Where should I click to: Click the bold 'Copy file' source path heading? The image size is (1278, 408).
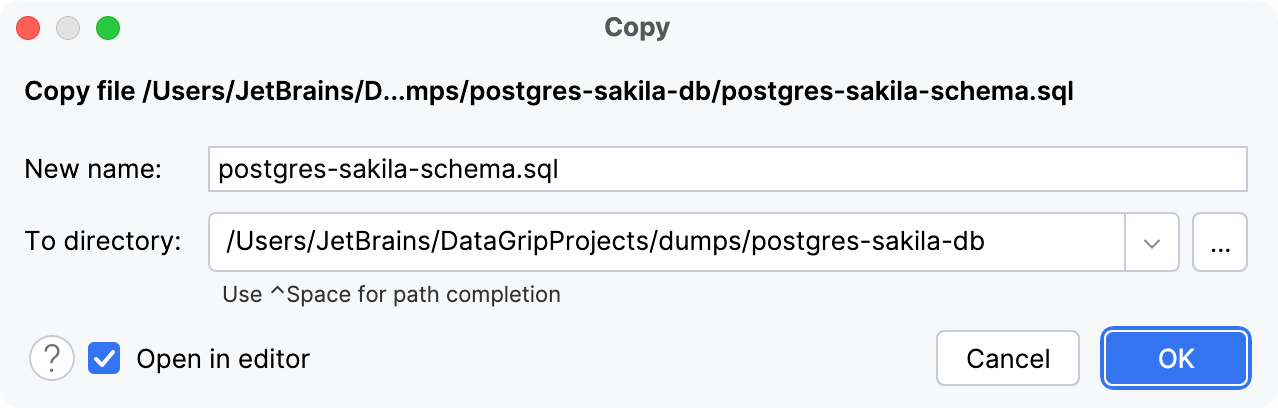pyautogui.click(x=548, y=92)
